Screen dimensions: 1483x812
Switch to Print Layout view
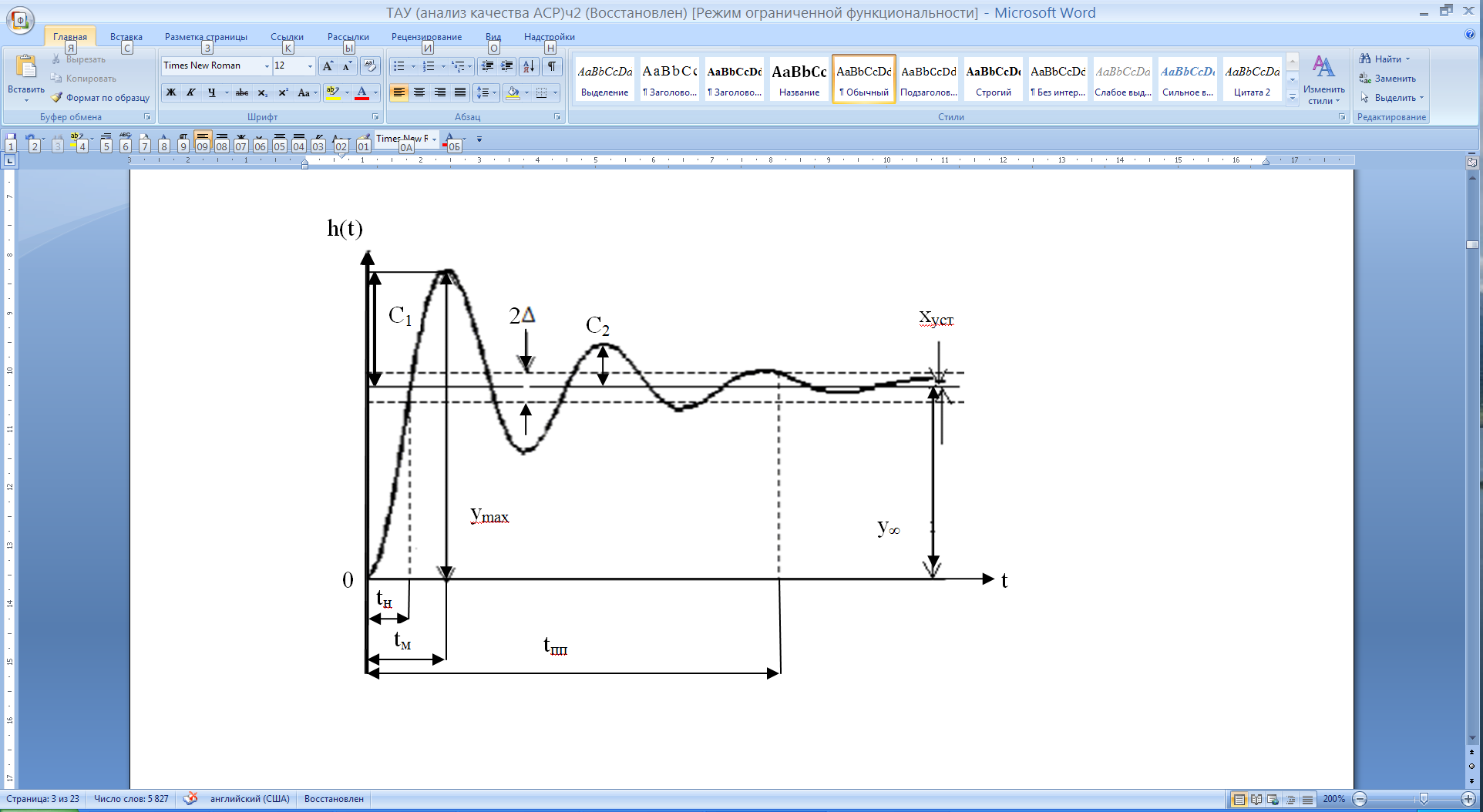tap(1239, 800)
